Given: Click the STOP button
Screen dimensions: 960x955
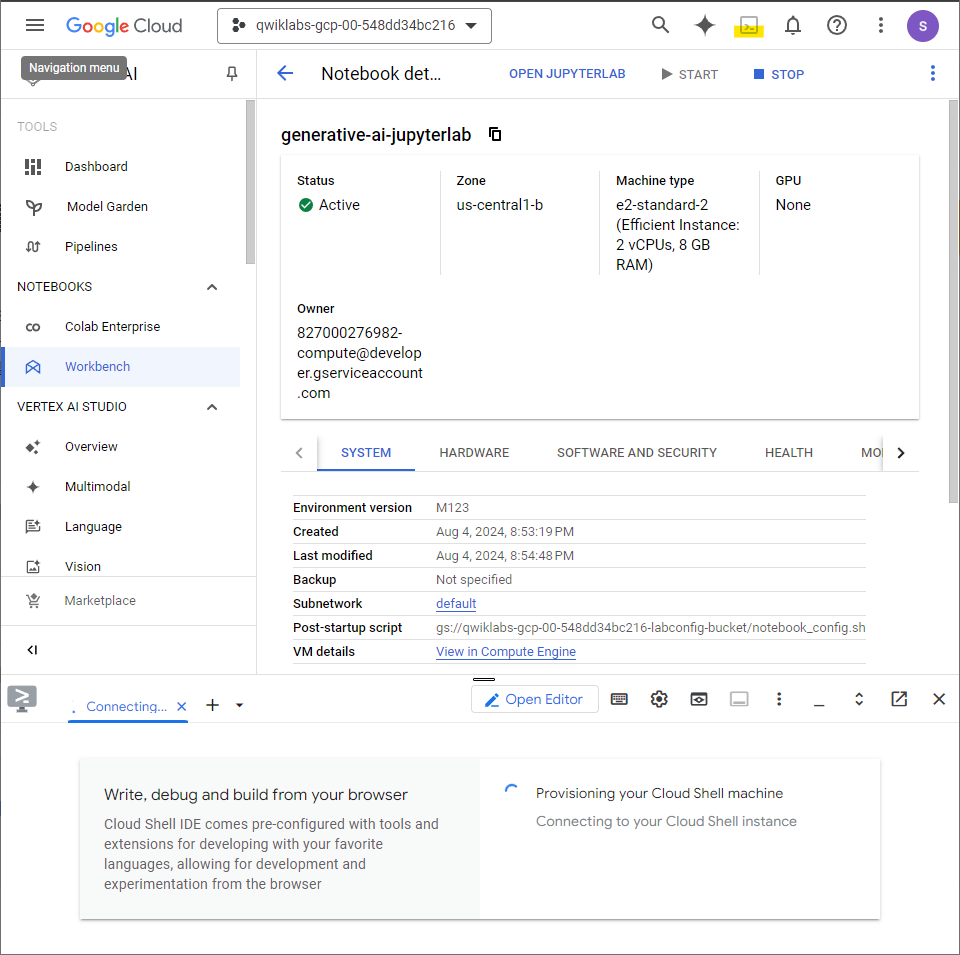Looking at the screenshot, I should [779, 74].
